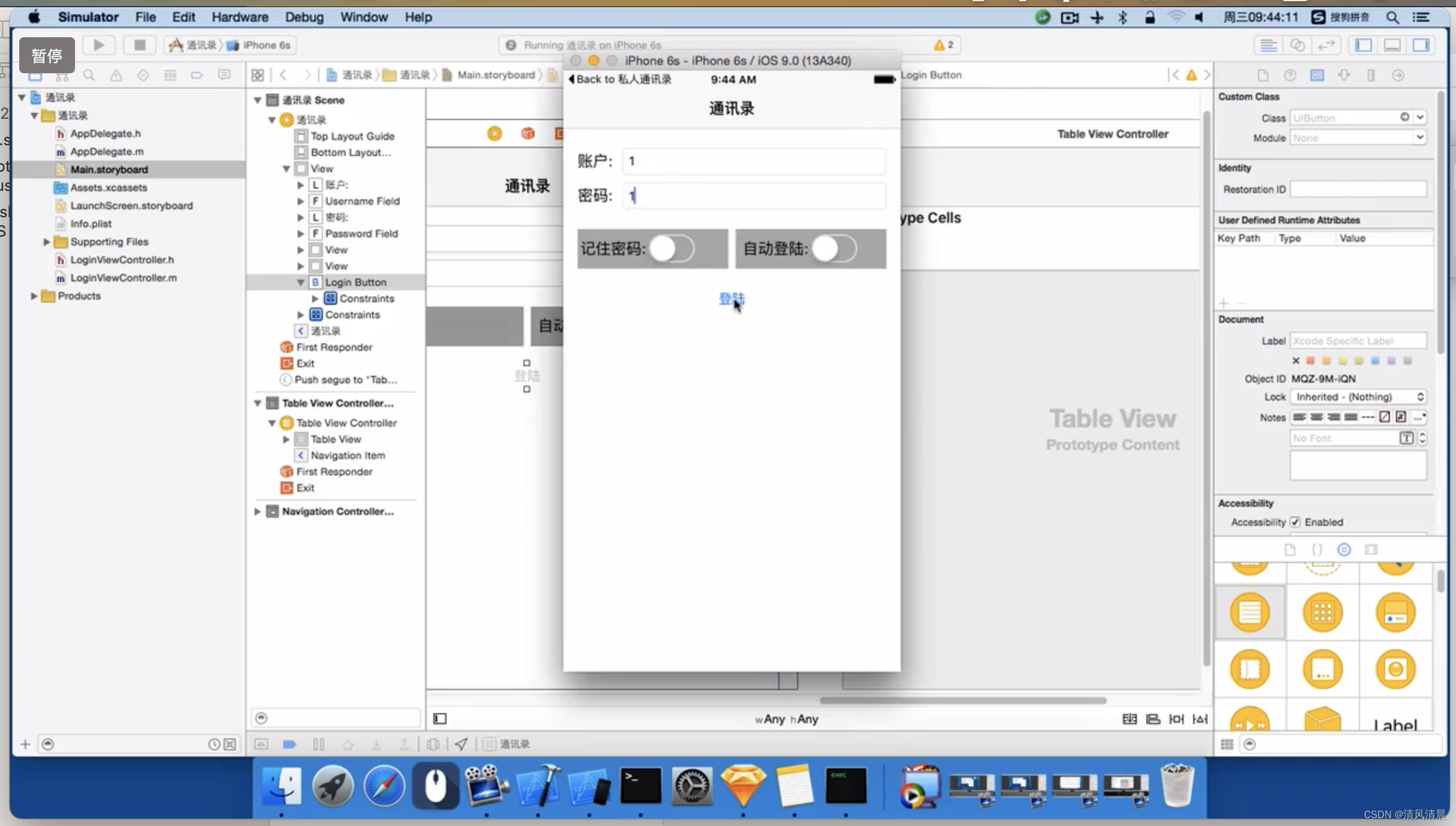
Task: Expand Navigation Controller tree item
Action: (257, 511)
